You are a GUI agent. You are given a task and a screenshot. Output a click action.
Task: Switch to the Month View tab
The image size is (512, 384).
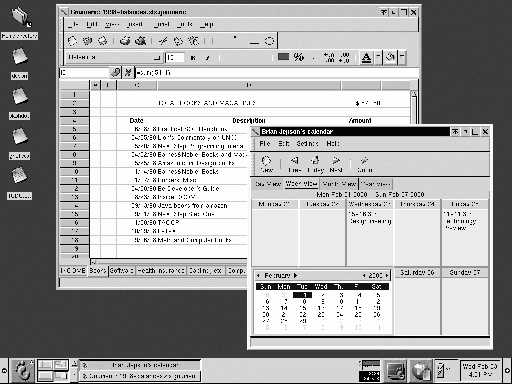point(339,184)
